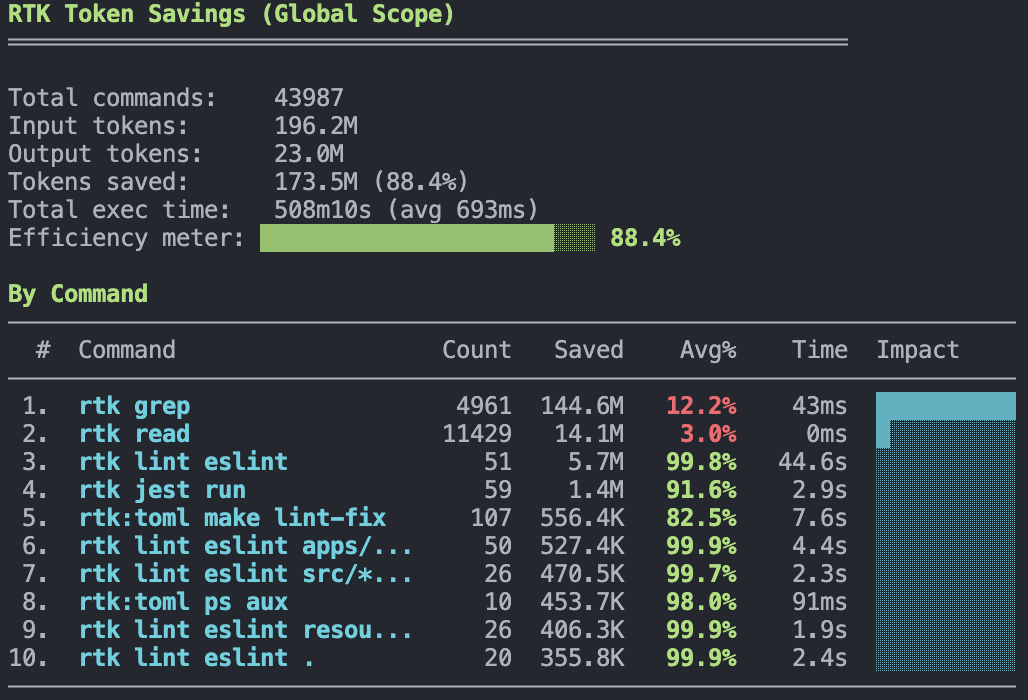Click the "Count" column header

pos(477,350)
